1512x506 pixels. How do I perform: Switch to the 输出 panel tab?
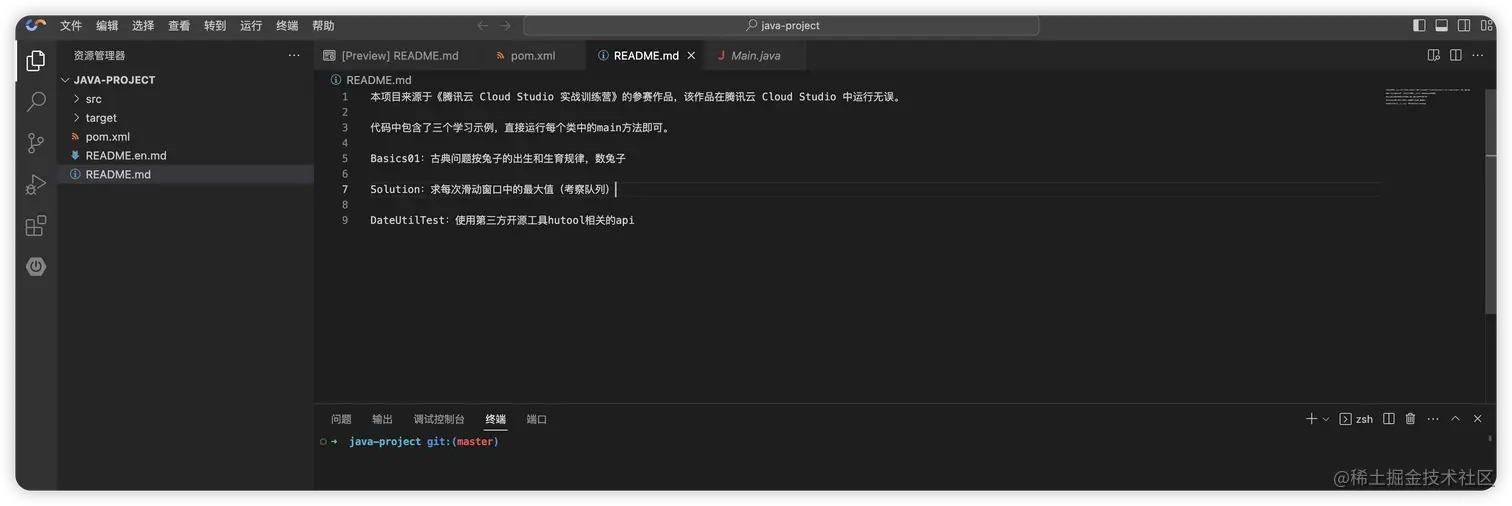(382, 419)
